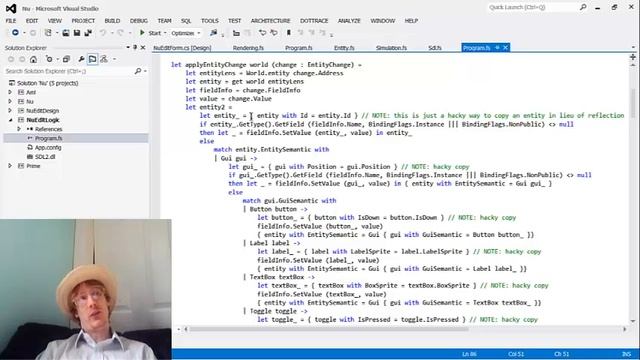This screenshot has width=640, height=360.
Task: Collapse the NuEditLogic project node
Action: (10, 120)
